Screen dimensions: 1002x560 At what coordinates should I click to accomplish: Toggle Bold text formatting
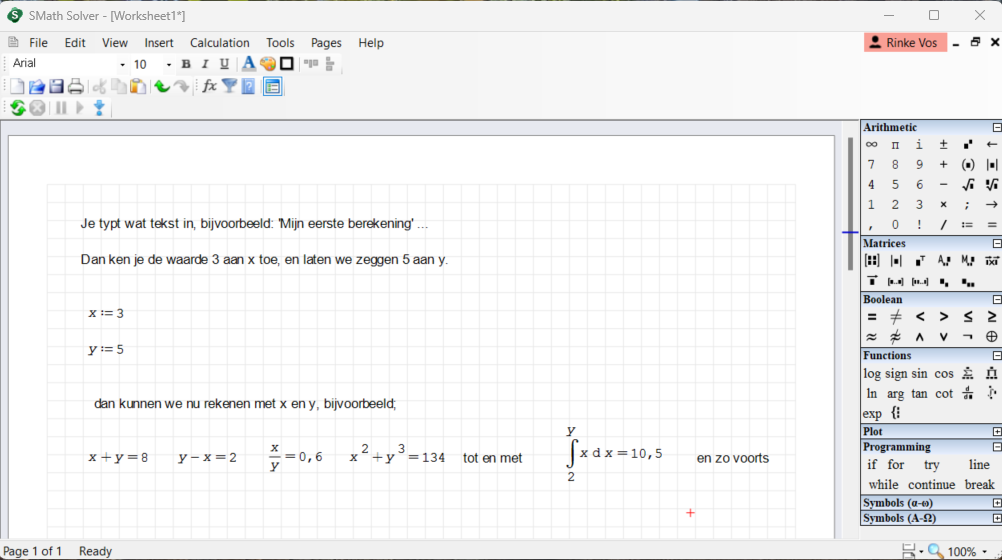186,64
